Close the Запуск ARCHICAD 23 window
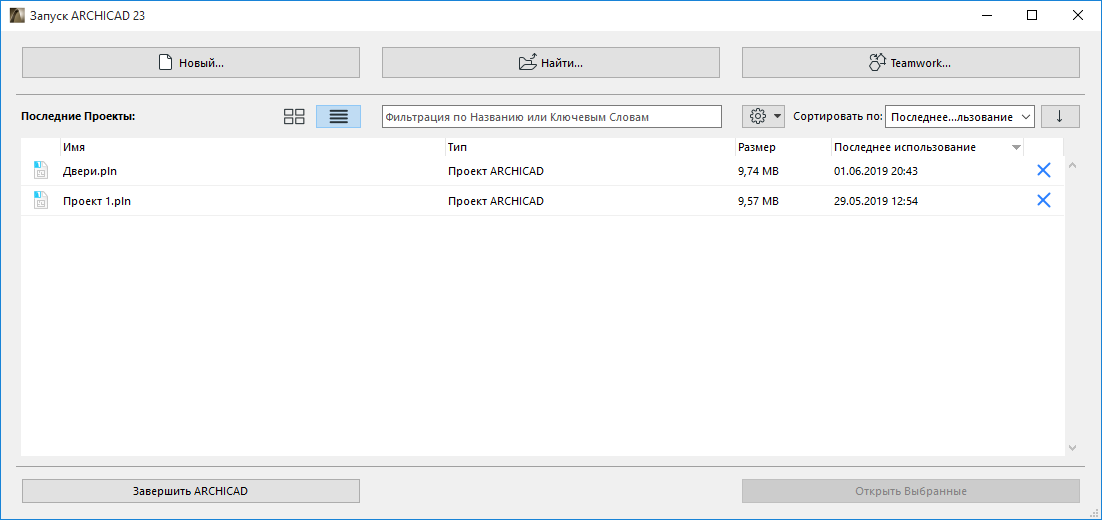Image resolution: width=1102 pixels, height=520 pixels. point(1077,15)
